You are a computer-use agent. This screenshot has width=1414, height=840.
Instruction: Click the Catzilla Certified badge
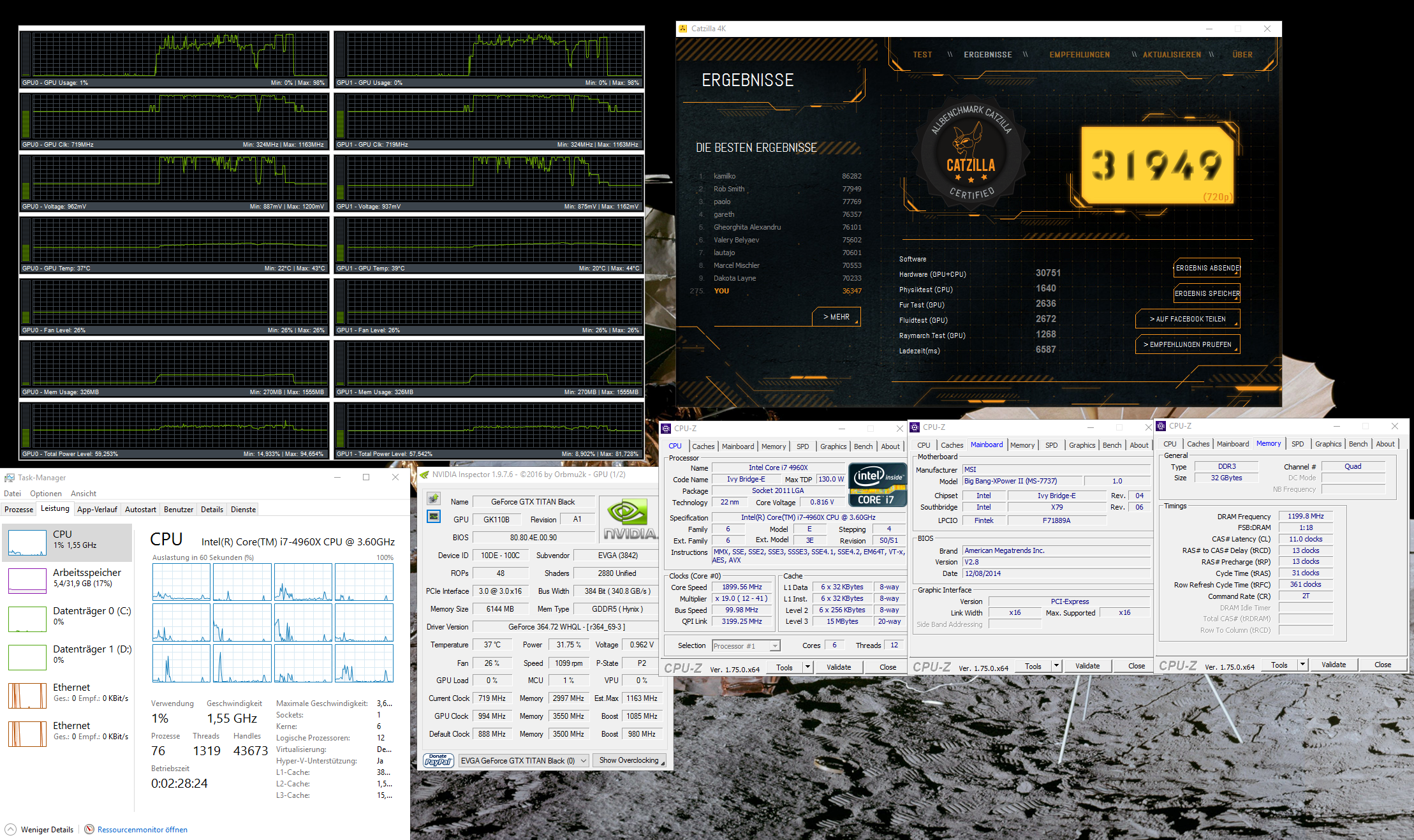pos(971,153)
